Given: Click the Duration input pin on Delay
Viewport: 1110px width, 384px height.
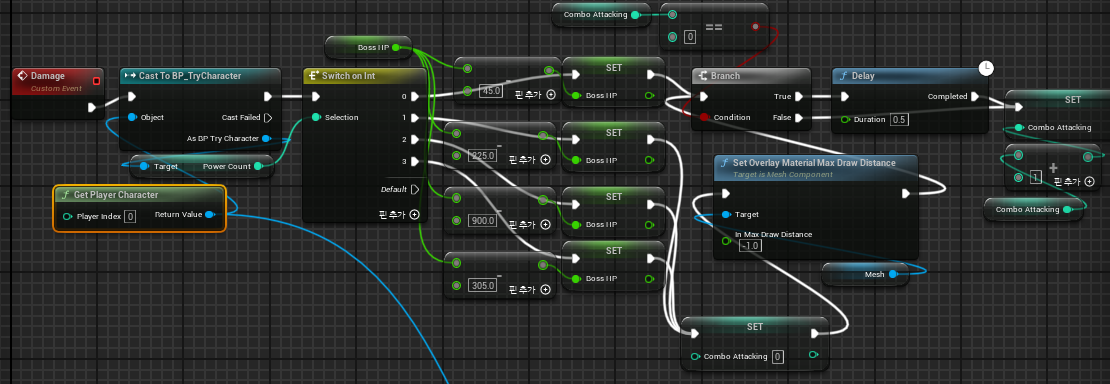Looking at the screenshot, I should click(x=845, y=120).
